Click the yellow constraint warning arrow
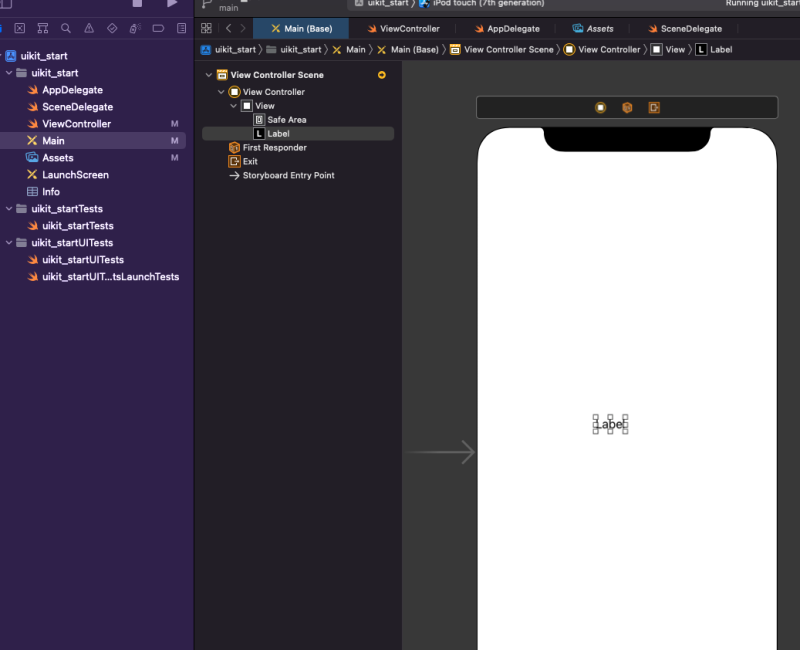 tap(381, 75)
